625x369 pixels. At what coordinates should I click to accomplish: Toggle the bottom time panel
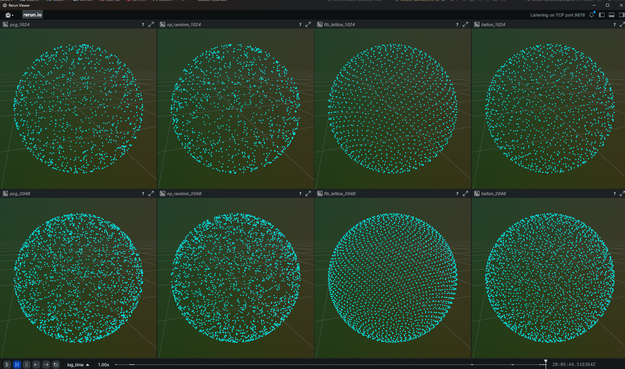pyautogui.click(x=612, y=15)
